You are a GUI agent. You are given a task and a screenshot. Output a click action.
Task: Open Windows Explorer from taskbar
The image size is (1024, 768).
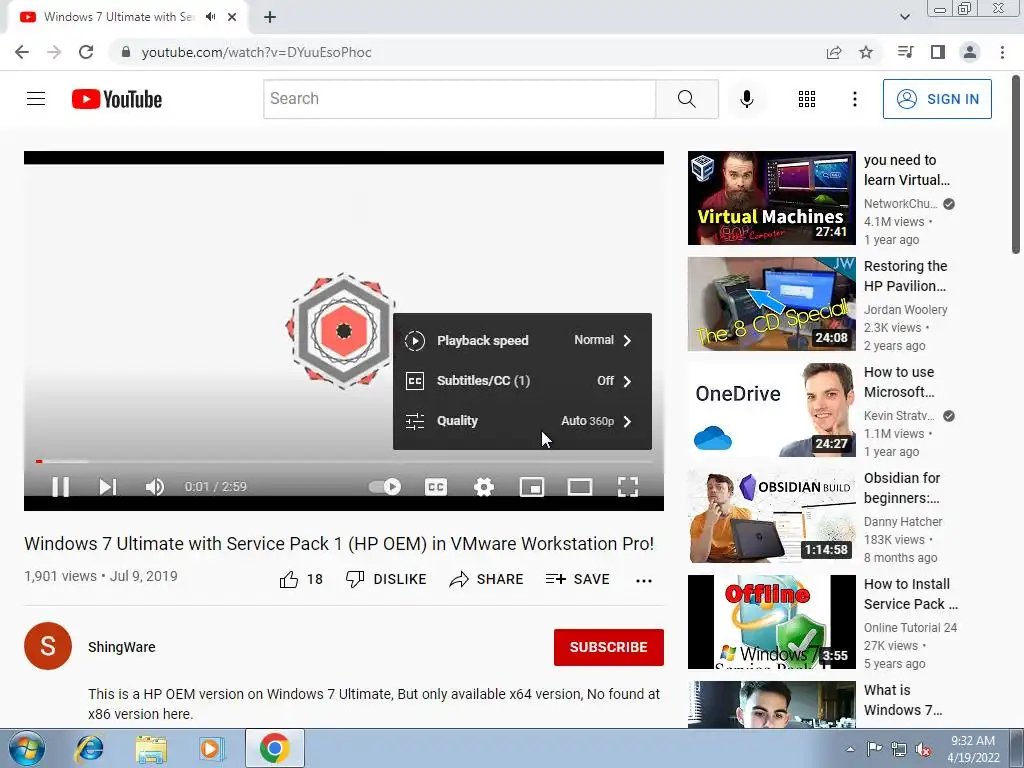(x=151, y=748)
